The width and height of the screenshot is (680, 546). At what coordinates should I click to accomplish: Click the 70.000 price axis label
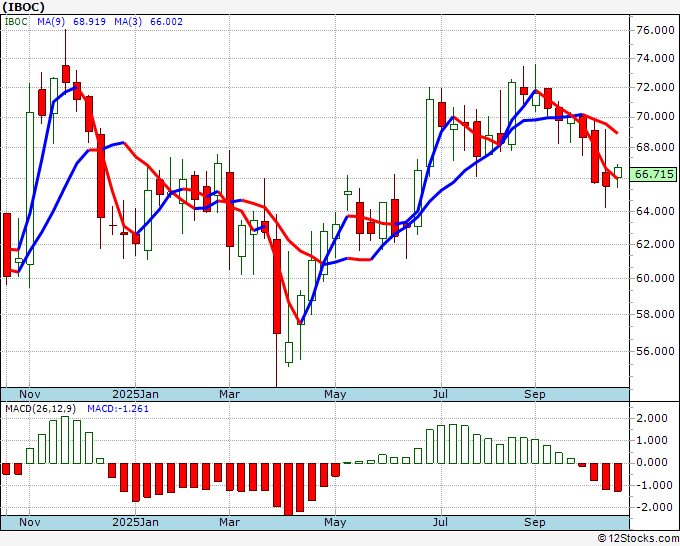point(654,116)
